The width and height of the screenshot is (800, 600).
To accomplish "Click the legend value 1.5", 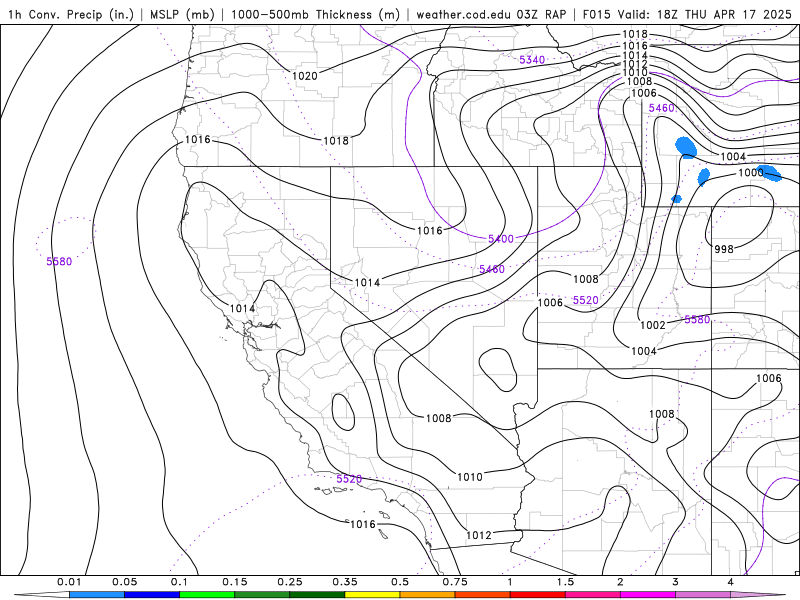I will point(565,582).
